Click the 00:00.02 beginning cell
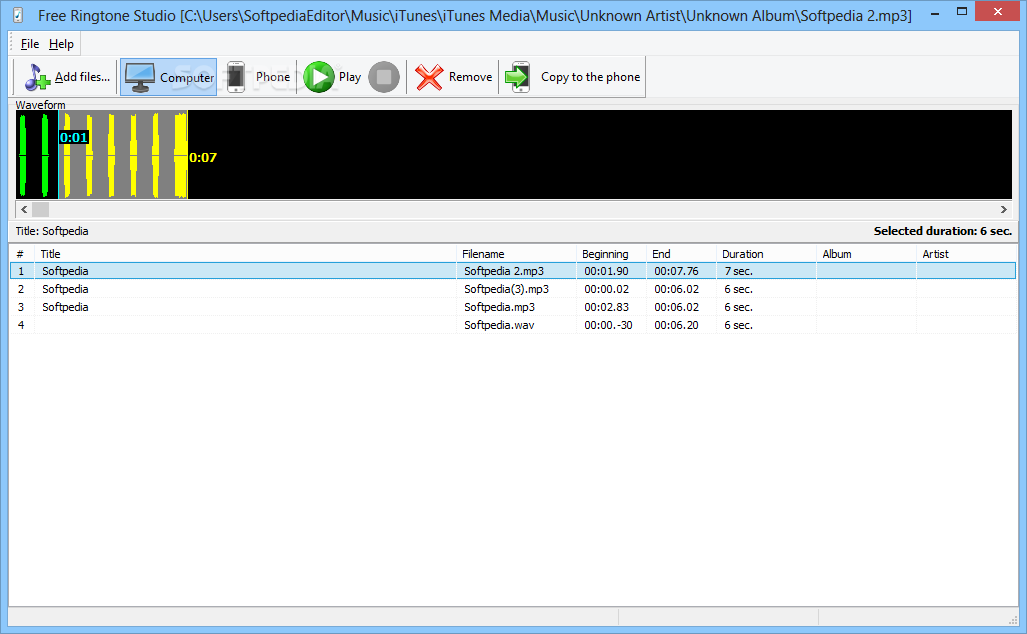 pyautogui.click(x=607, y=289)
